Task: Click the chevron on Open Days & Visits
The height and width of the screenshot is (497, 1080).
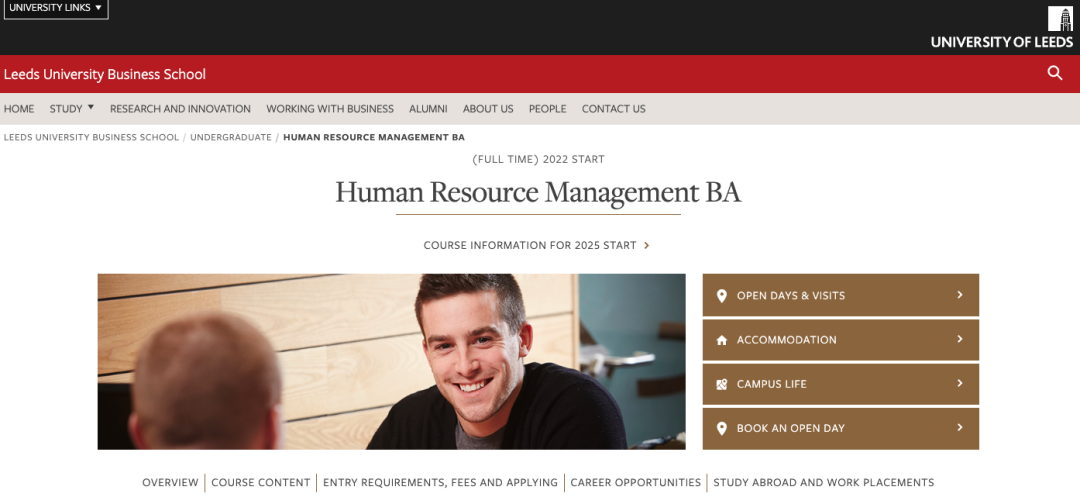Action: [959, 295]
